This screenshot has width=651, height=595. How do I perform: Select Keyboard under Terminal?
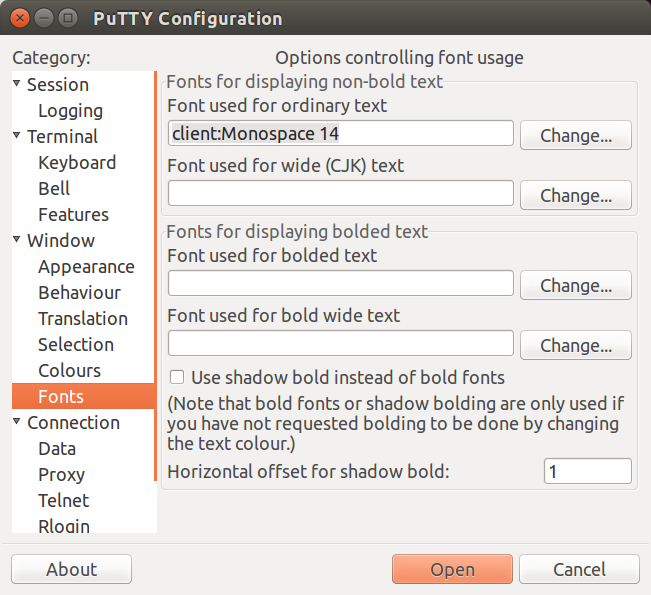(77, 163)
